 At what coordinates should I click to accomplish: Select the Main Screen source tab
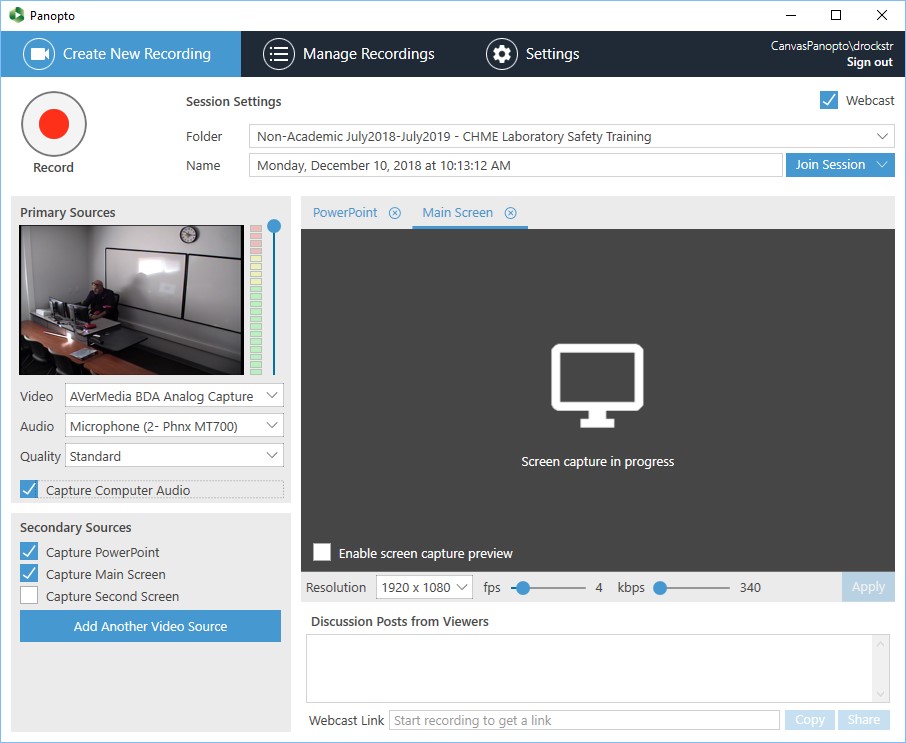pos(457,213)
